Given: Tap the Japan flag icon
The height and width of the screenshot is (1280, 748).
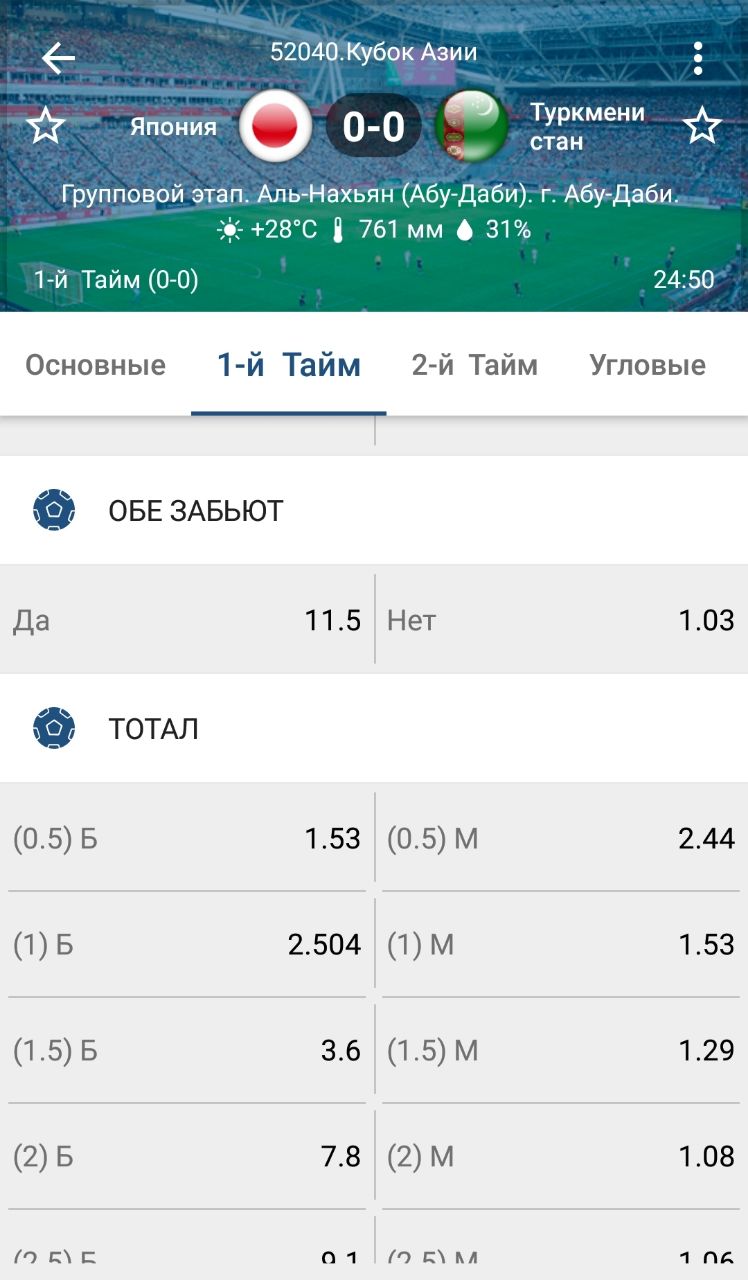Looking at the screenshot, I should point(275,127).
